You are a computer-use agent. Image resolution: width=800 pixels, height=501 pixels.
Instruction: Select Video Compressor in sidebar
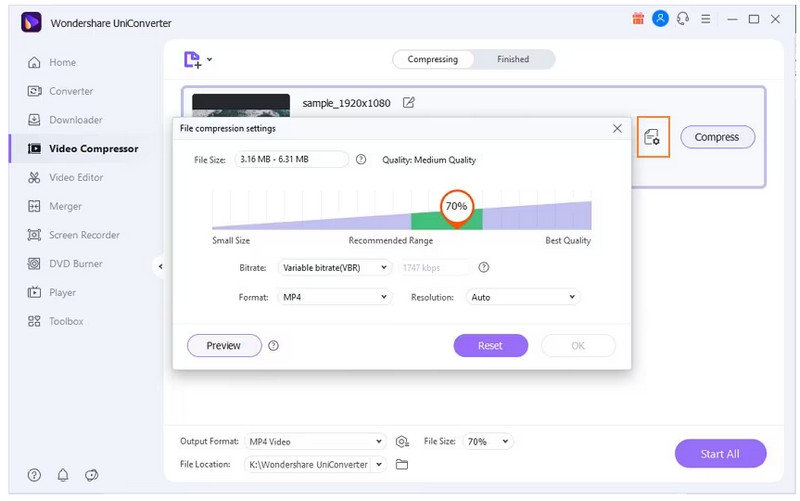[83, 149]
